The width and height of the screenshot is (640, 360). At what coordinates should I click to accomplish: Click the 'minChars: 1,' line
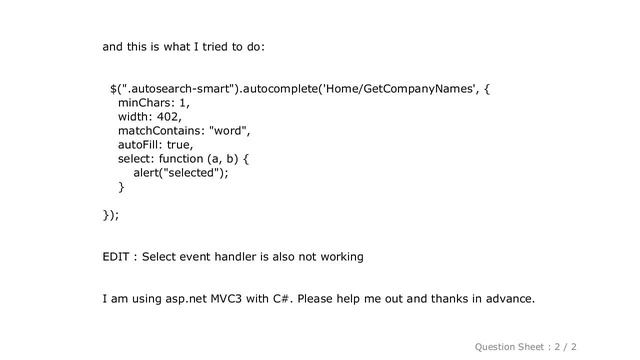click(154, 103)
